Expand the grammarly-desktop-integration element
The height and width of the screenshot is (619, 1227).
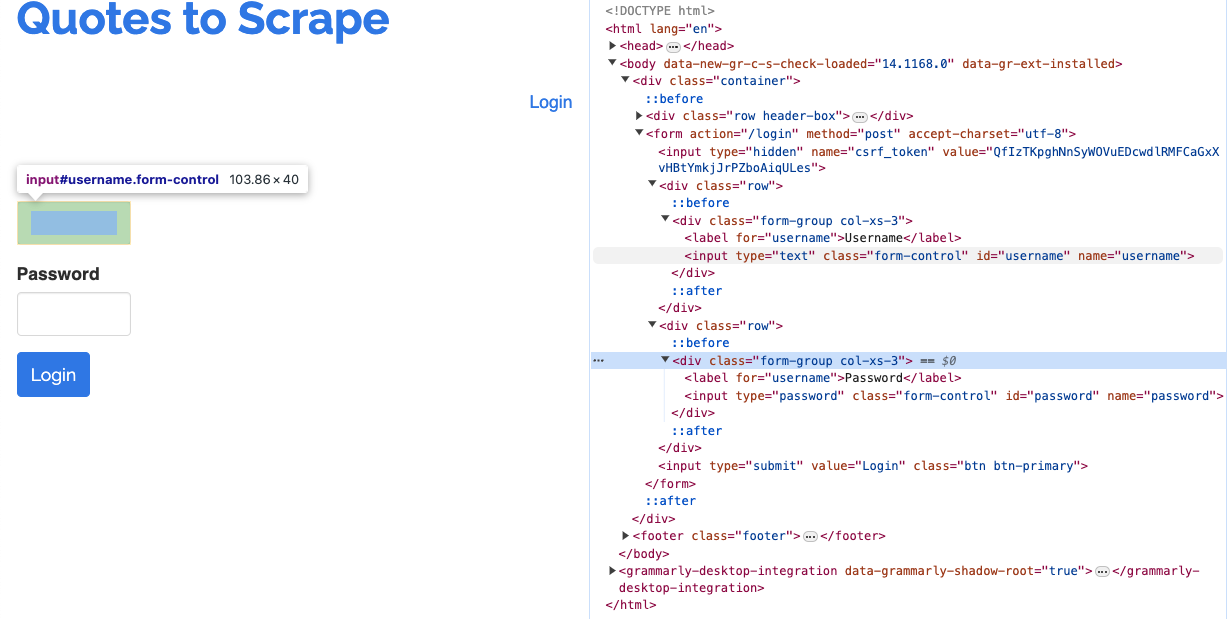pos(612,571)
